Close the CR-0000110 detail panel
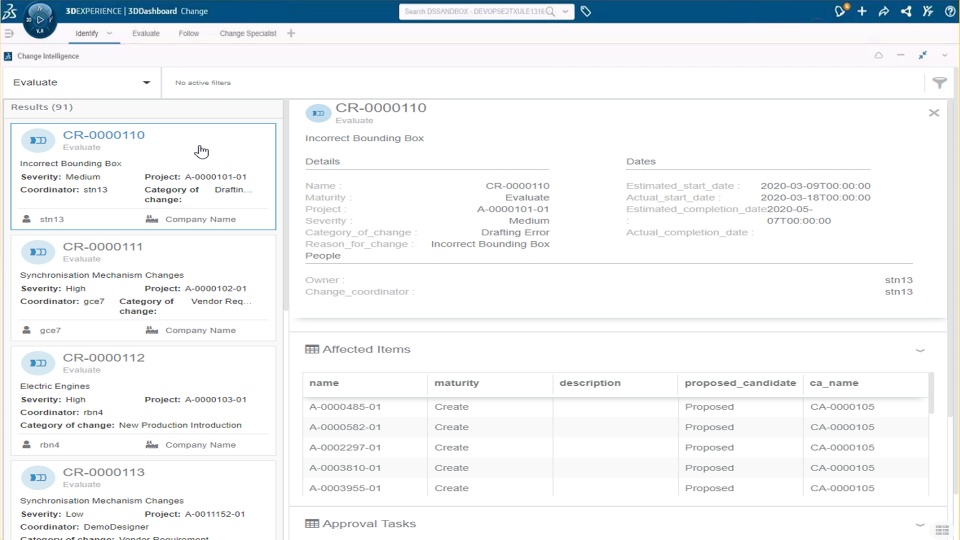Viewport: 960px width, 540px height. click(x=934, y=113)
